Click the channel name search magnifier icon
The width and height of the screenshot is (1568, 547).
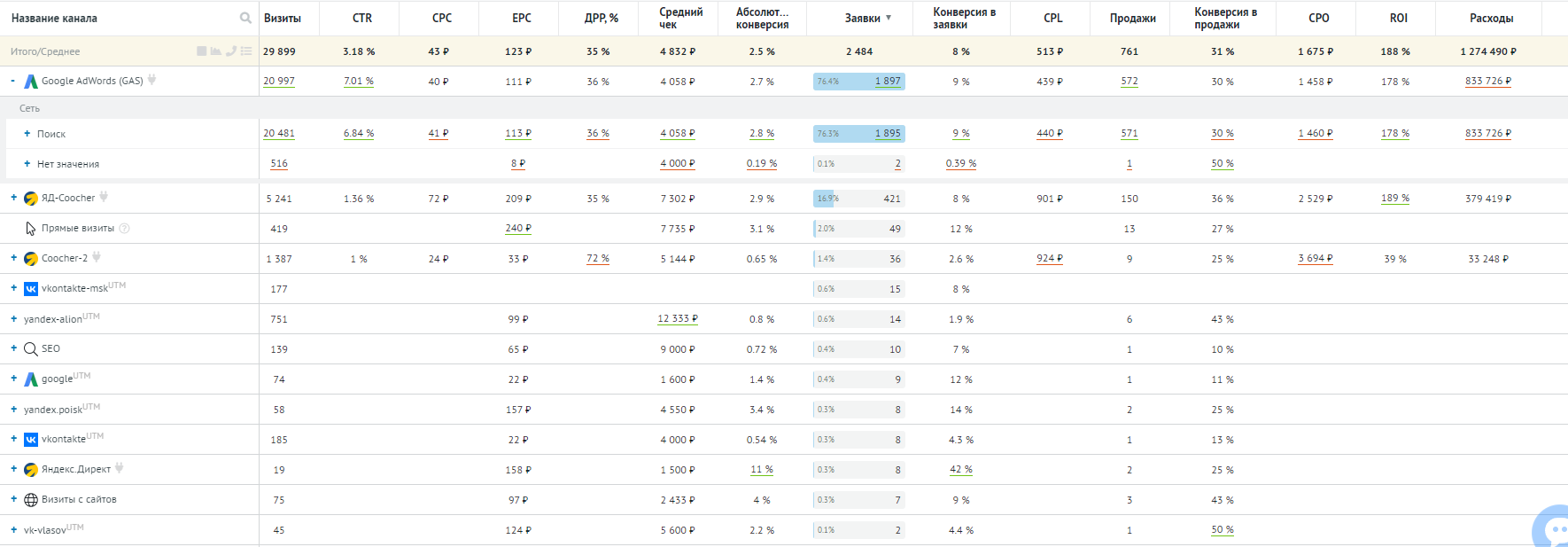pyautogui.click(x=245, y=18)
